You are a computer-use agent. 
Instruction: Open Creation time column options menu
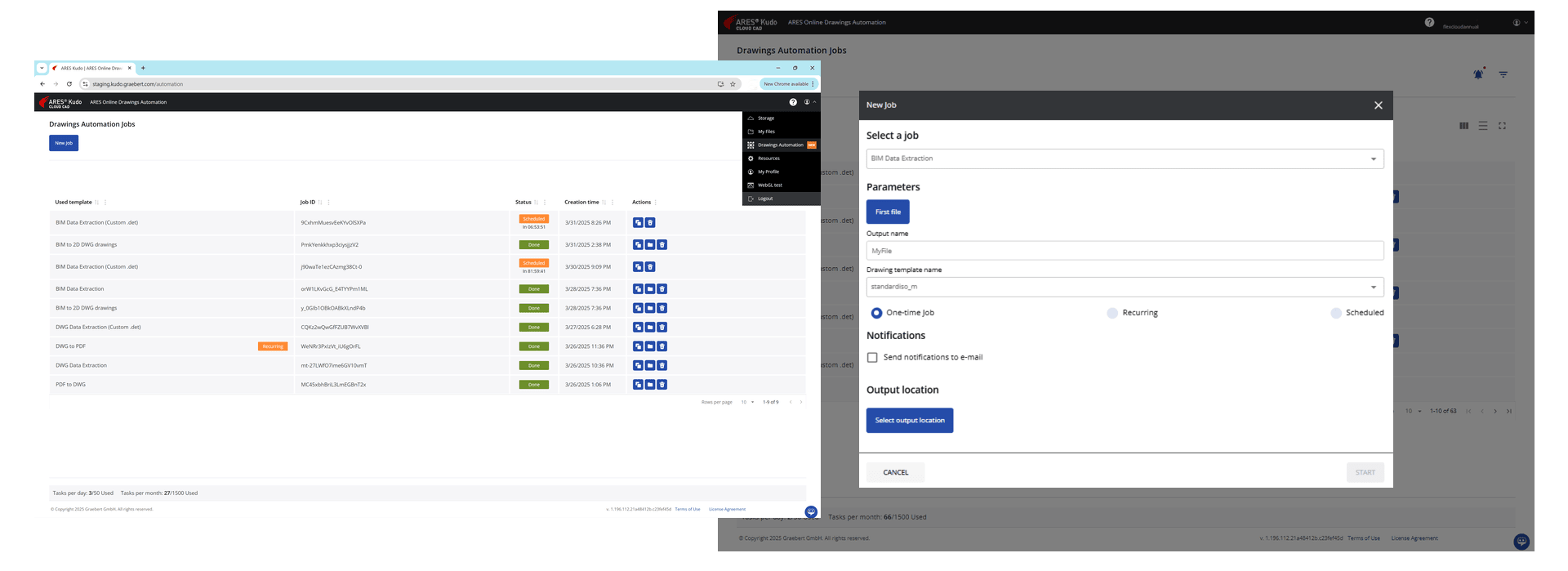(612, 203)
